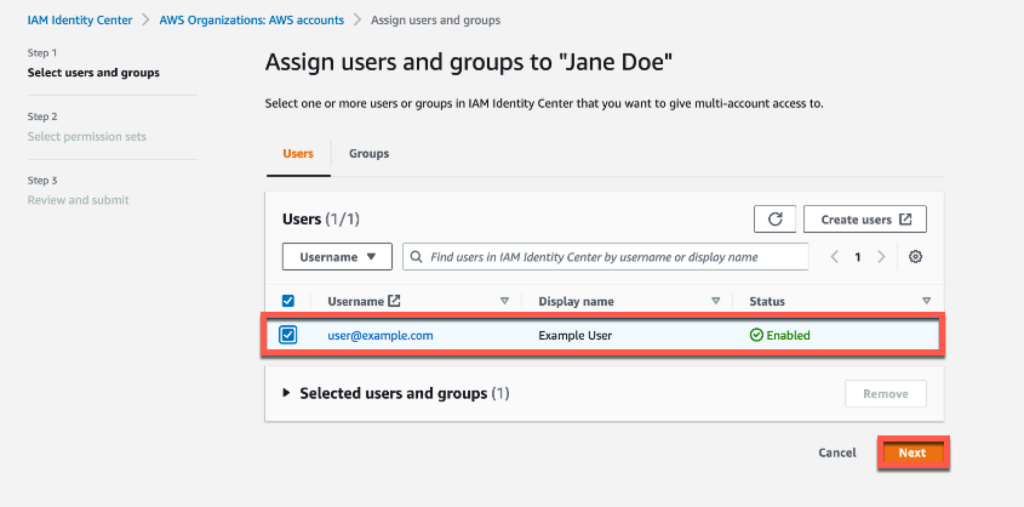Toggle the select-all users checkbox
Image resolution: width=1024 pixels, height=507 pixels.
tap(287, 301)
